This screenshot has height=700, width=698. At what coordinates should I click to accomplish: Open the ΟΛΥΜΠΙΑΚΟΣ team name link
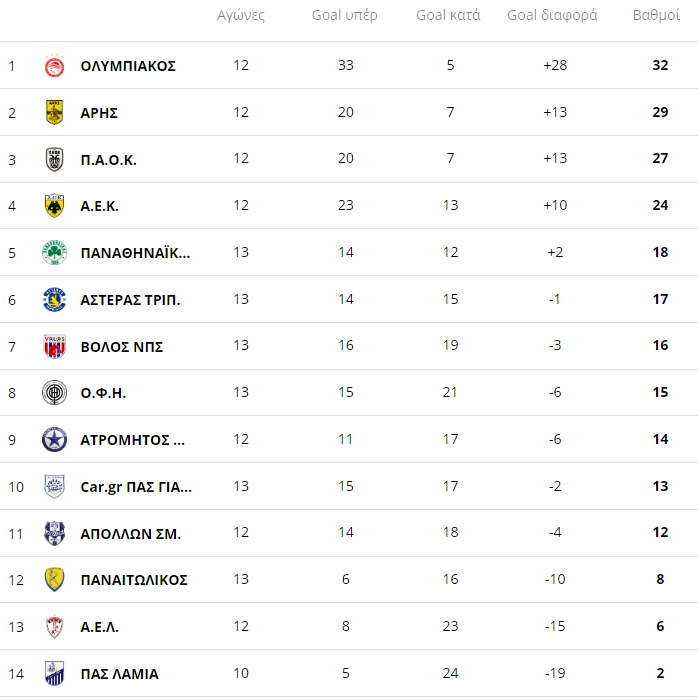(x=128, y=66)
